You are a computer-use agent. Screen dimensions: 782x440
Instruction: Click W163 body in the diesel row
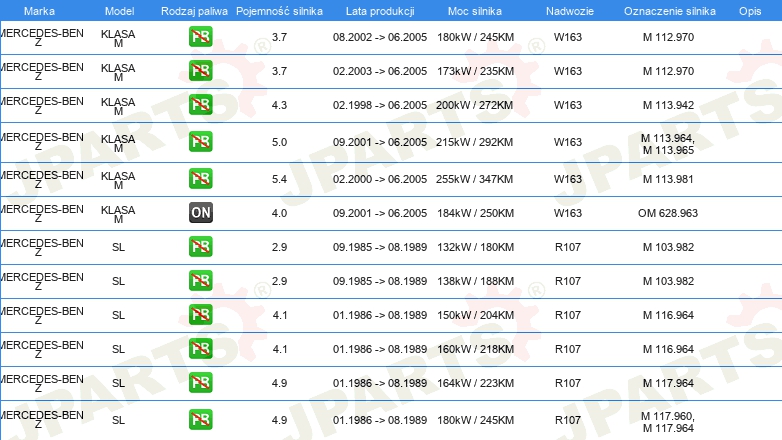[x=568, y=213]
